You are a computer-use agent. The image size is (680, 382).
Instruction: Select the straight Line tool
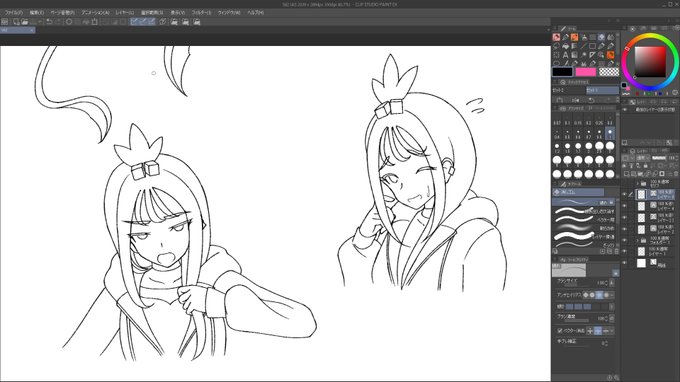click(x=583, y=46)
